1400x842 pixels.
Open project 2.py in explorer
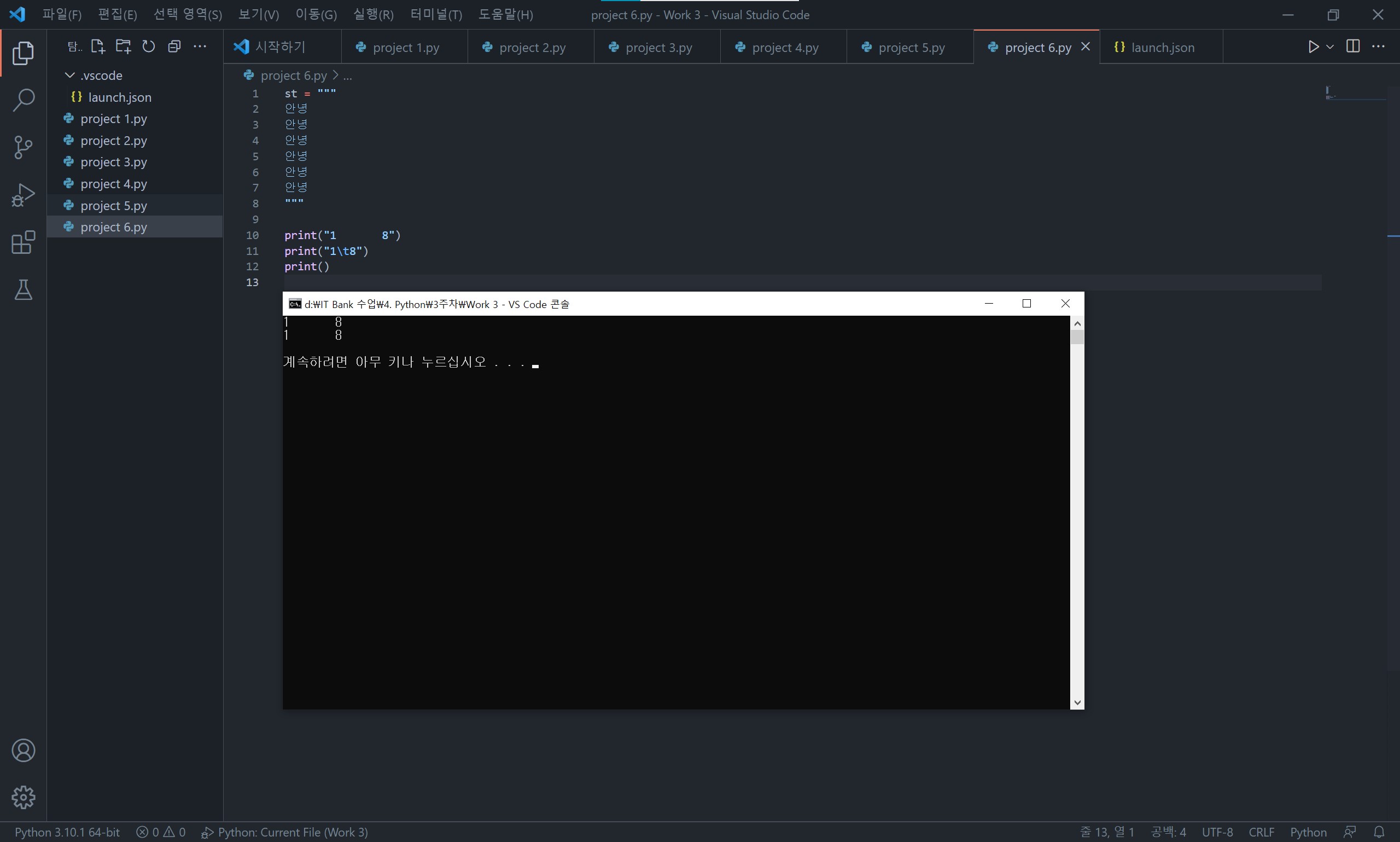(113, 141)
